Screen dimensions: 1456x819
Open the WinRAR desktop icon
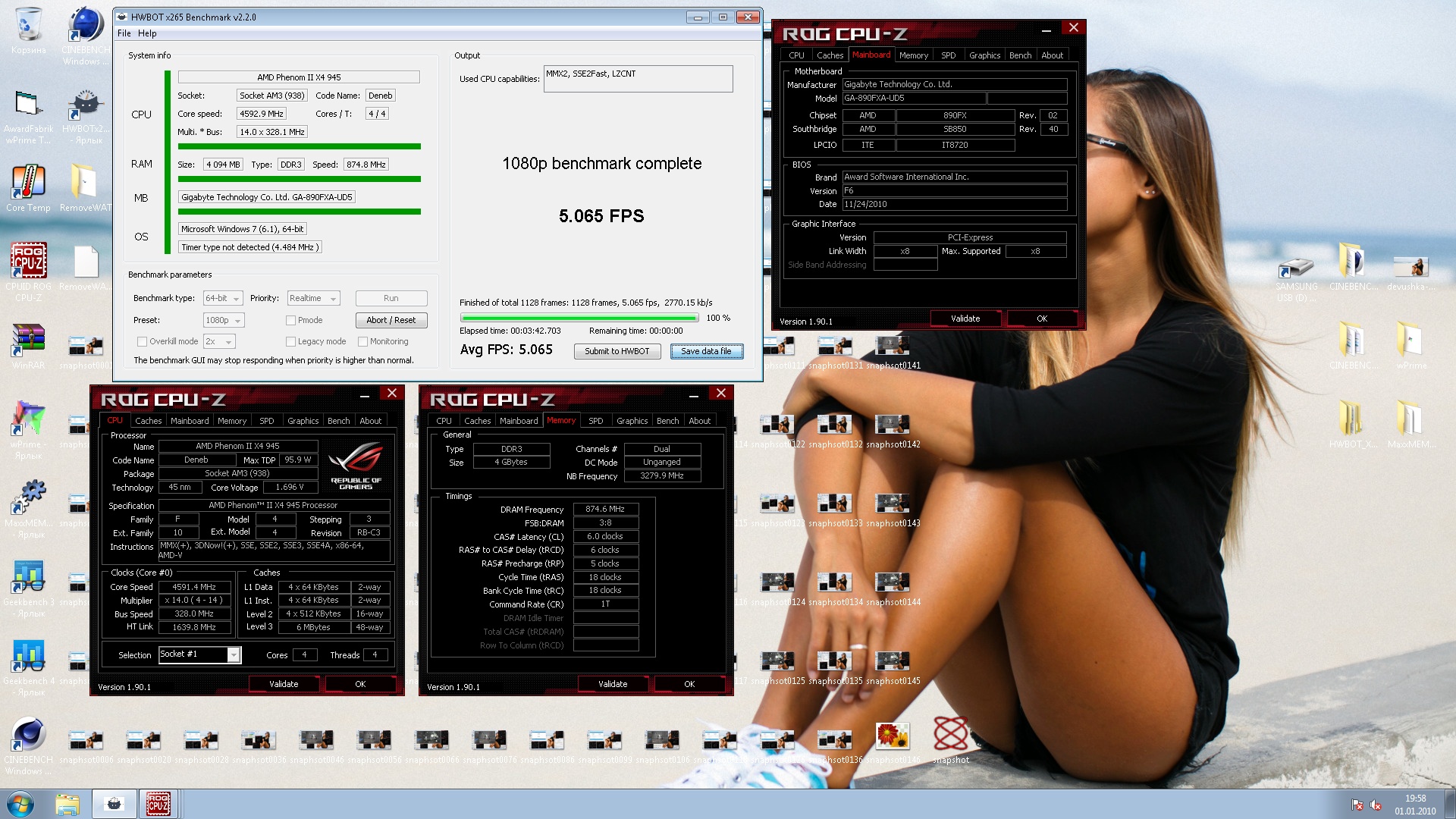coord(28,346)
